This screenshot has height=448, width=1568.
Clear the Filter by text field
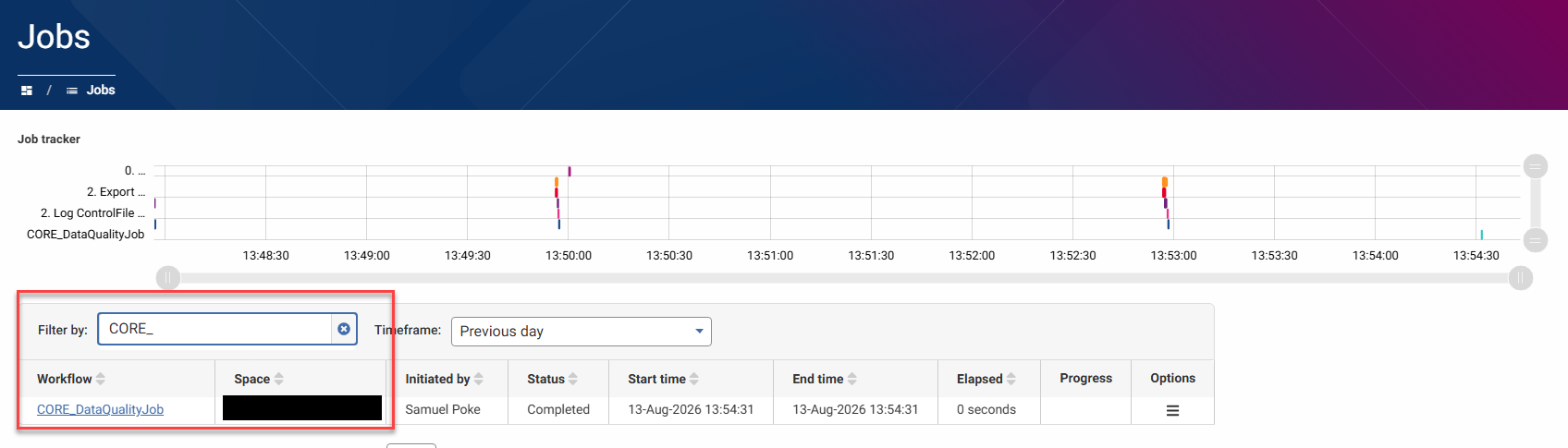344,329
